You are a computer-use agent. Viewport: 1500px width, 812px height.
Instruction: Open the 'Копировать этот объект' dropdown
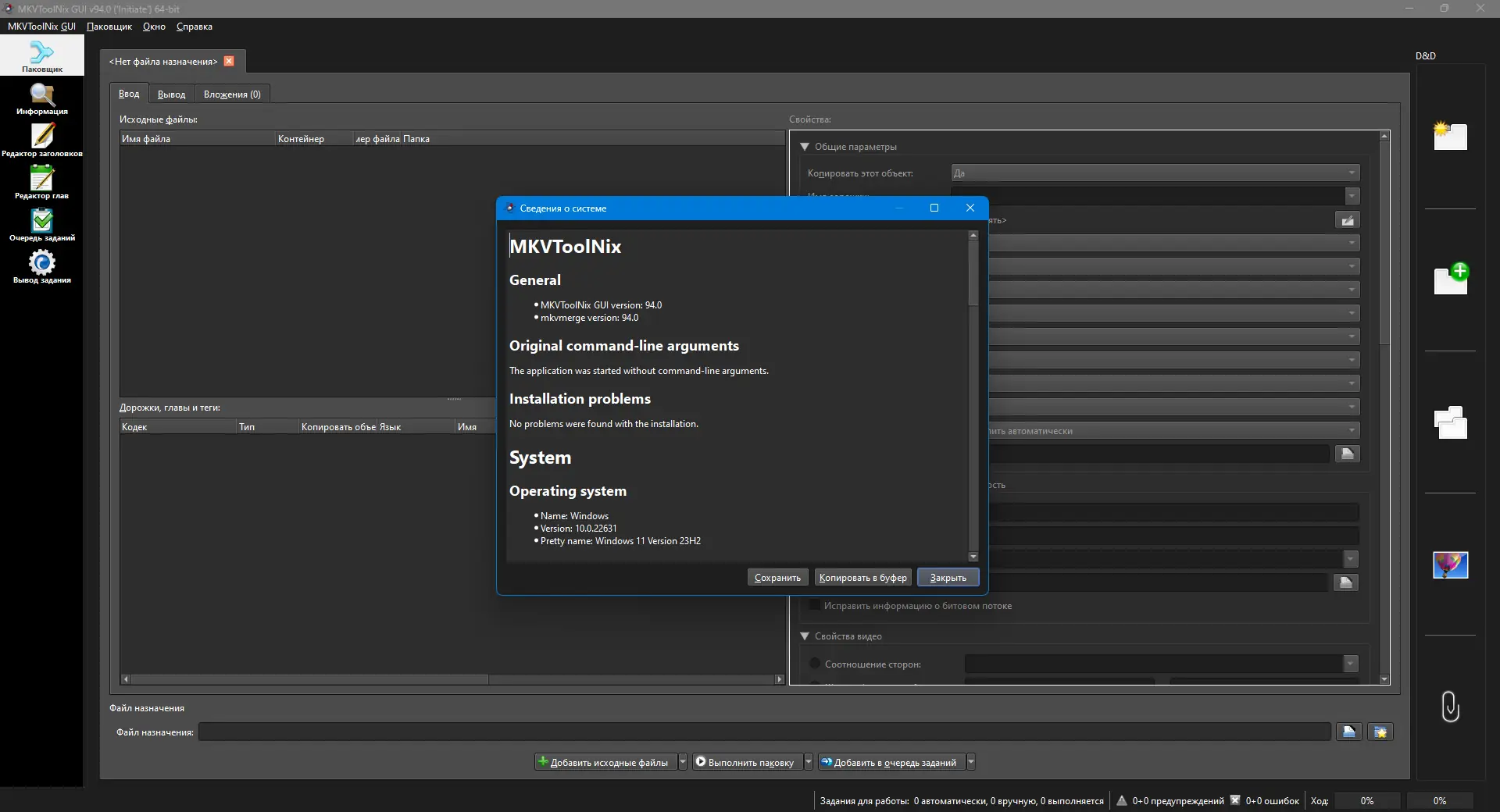click(1155, 173)
